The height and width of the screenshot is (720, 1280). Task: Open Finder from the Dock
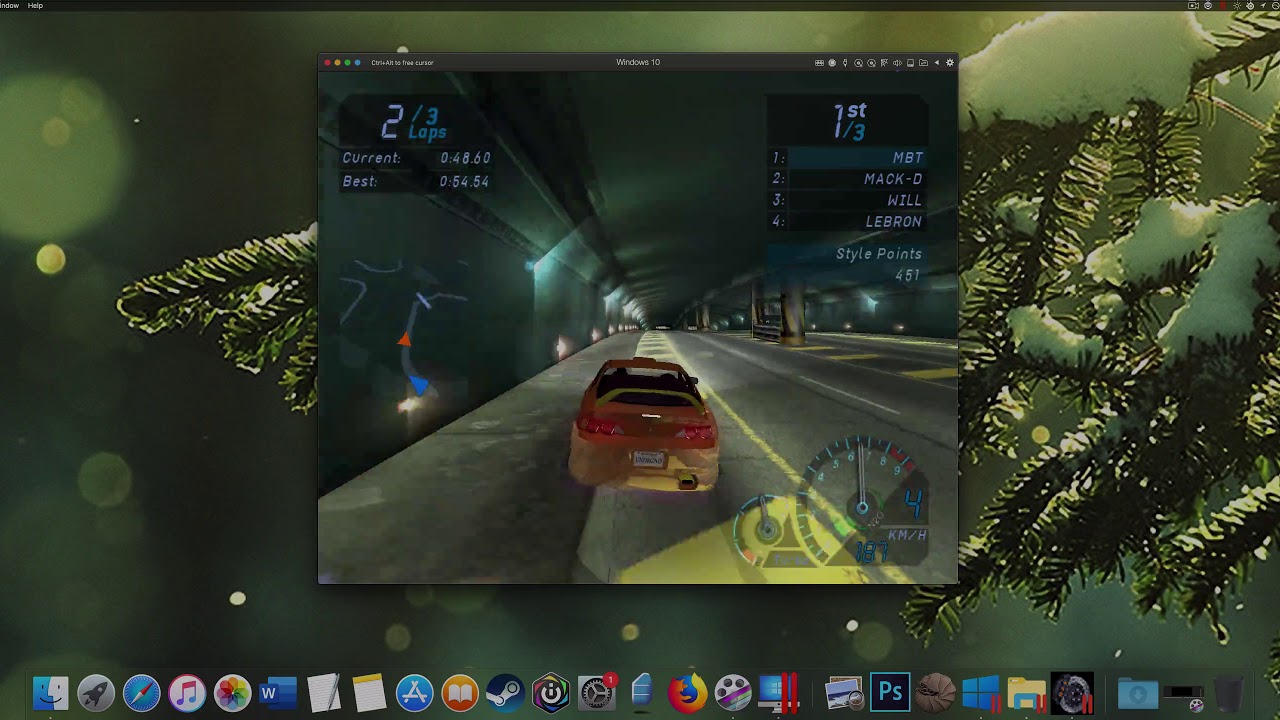pos(50,693)
